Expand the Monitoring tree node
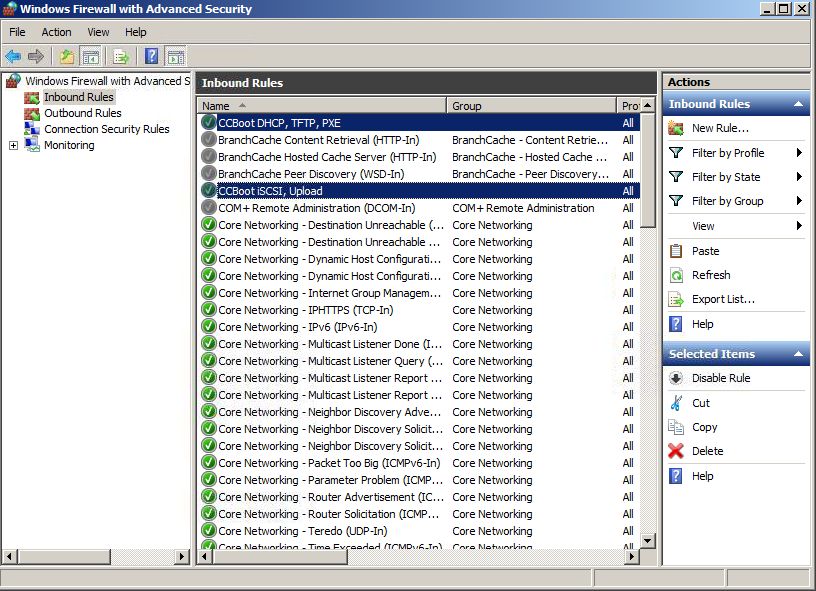816x591 pixels. [14, 145]
